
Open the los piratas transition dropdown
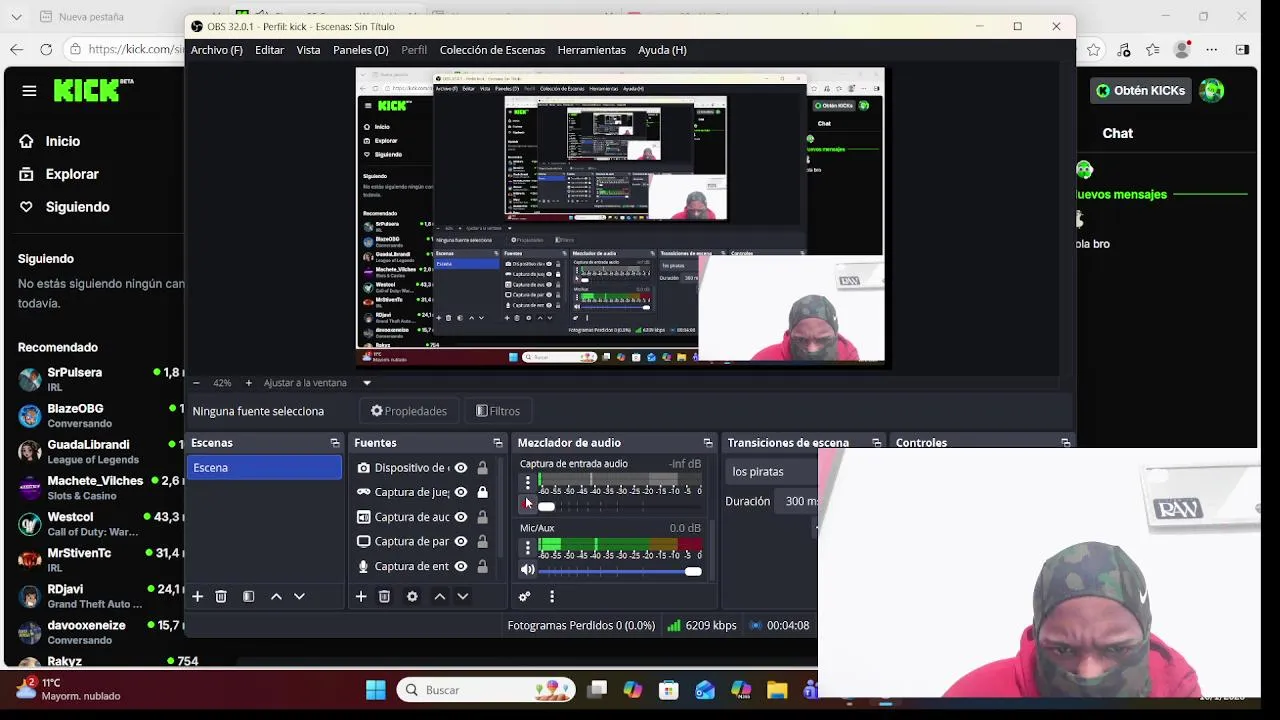[x=773, y=471]
